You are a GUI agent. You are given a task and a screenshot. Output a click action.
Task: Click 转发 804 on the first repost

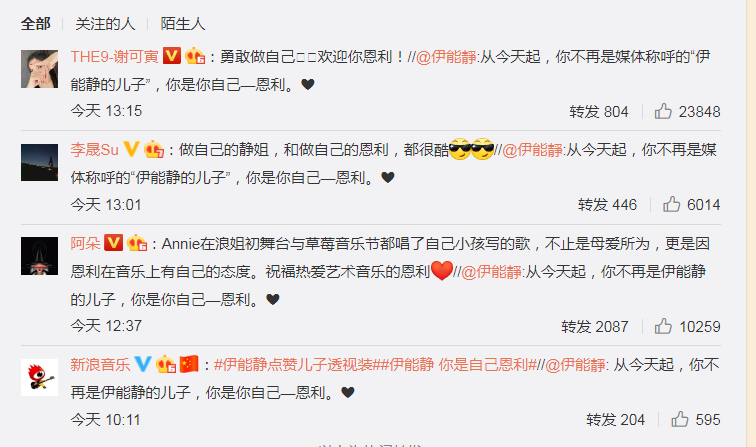599,111
